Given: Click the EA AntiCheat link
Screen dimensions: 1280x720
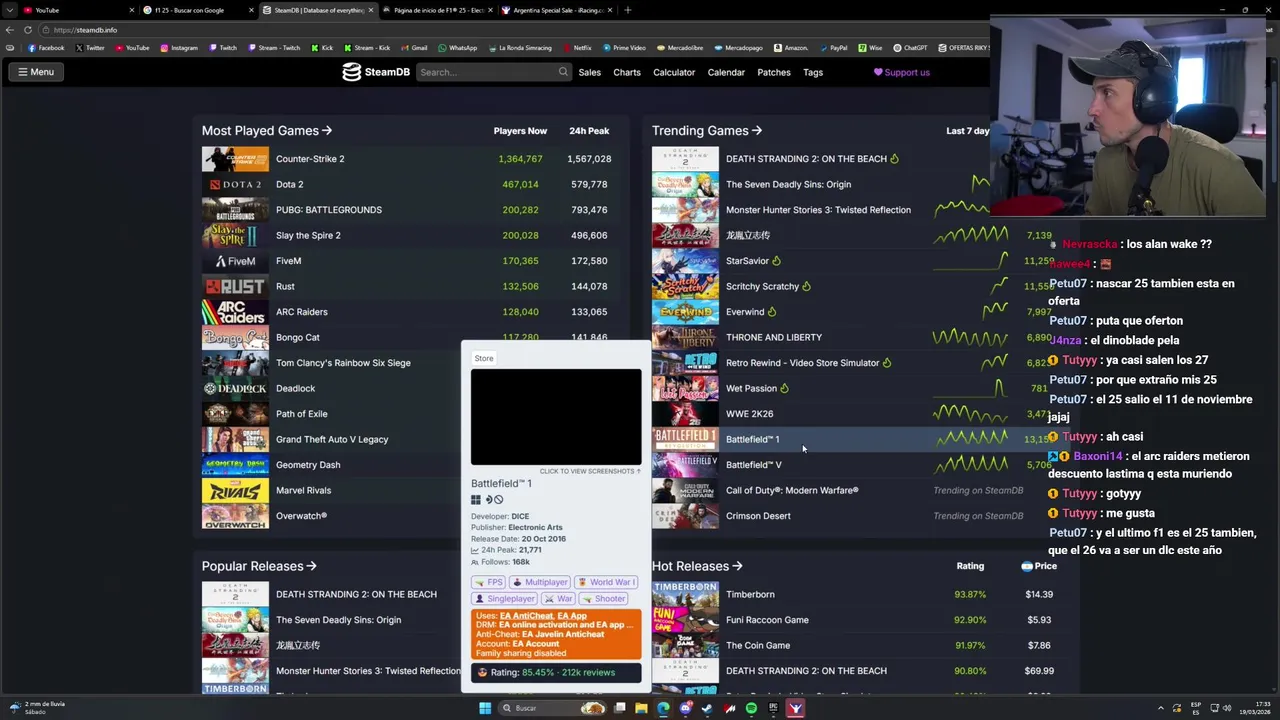Looking at the screenshot, I should pyautogui.click(x=526, y=616).
